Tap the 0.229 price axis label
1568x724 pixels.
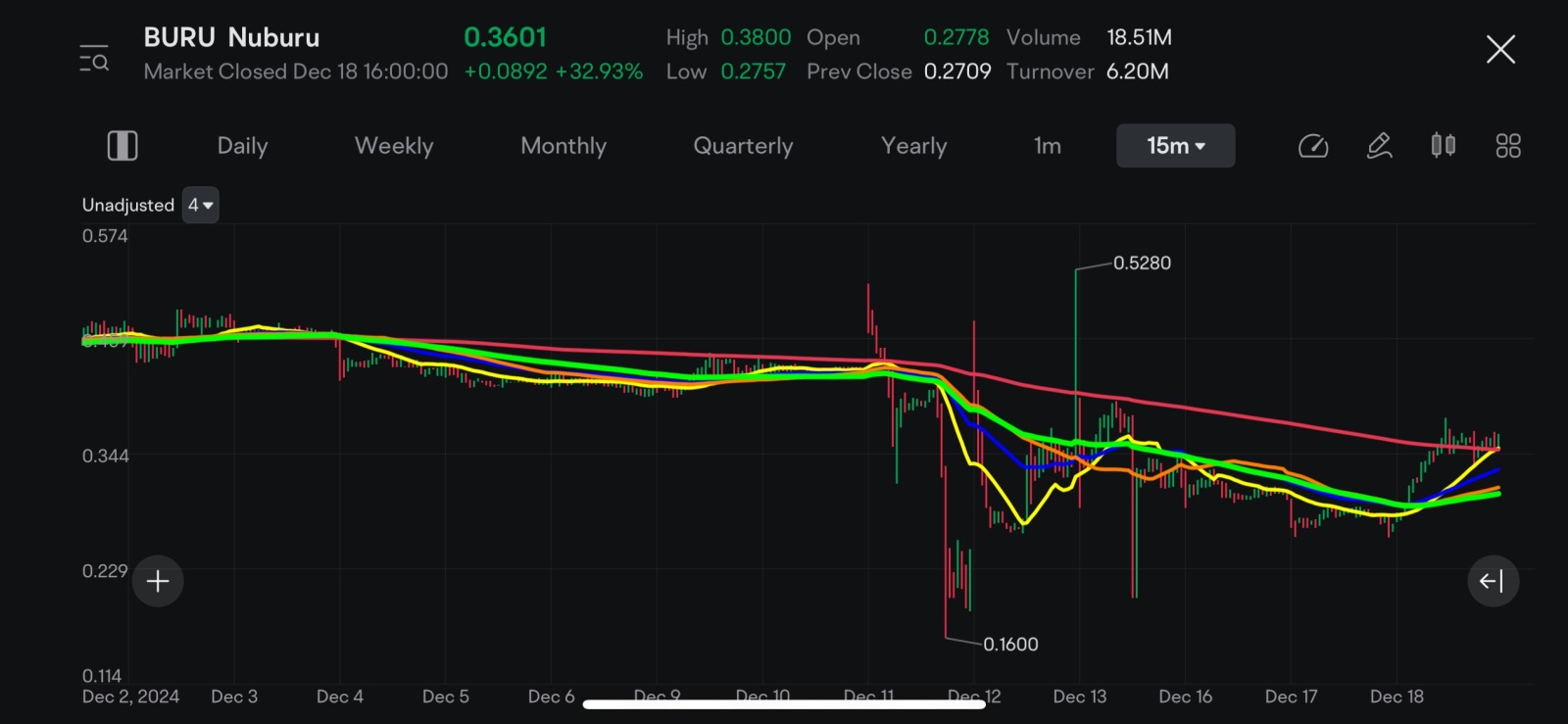(105, 571)
